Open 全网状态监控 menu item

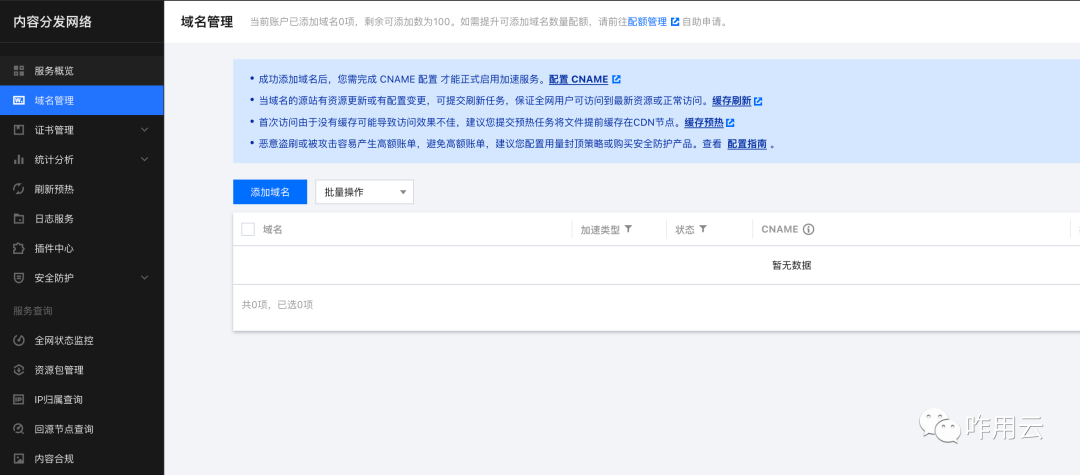click(x=82, y=340)
